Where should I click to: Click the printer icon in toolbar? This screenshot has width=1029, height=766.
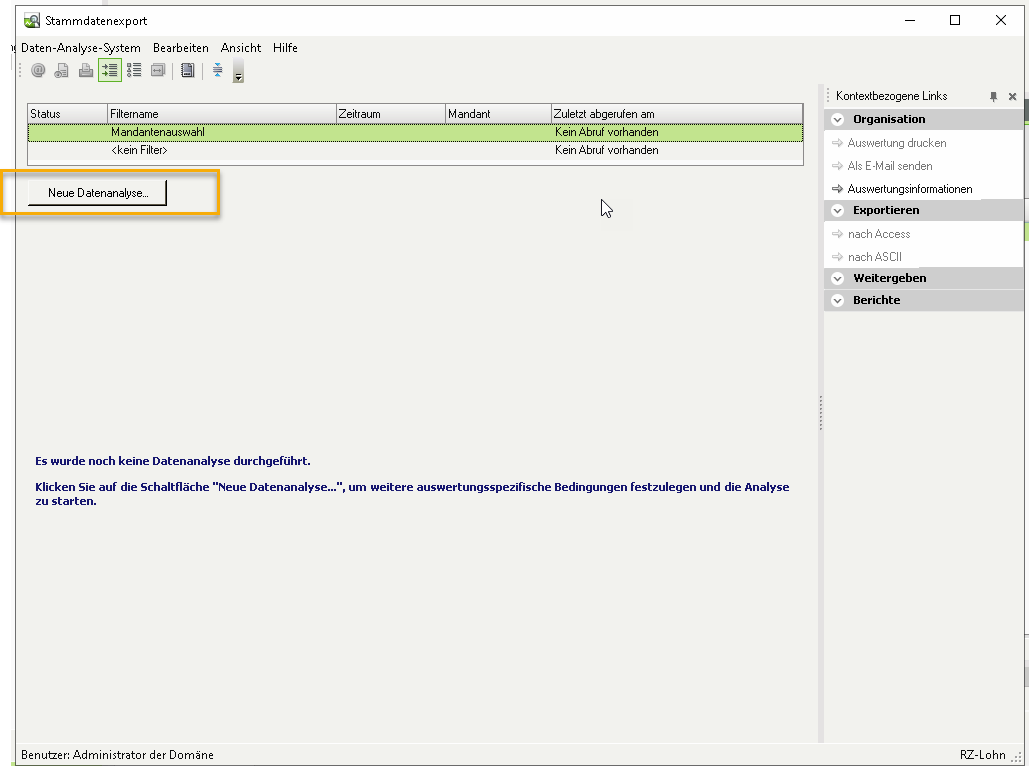pyautogui.click(x=86, y=70)
